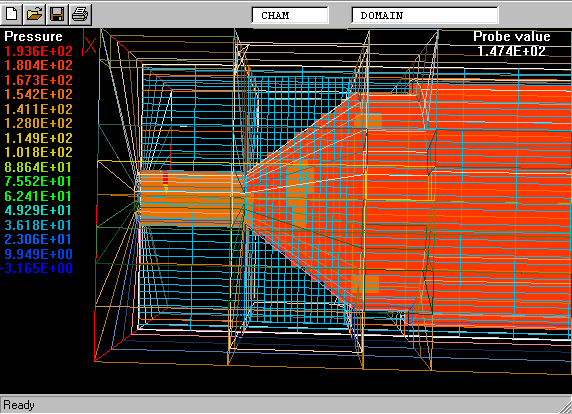Click the 2.306E+01 blue legend entry
572x414 pixels.
[x=39, y=239]
